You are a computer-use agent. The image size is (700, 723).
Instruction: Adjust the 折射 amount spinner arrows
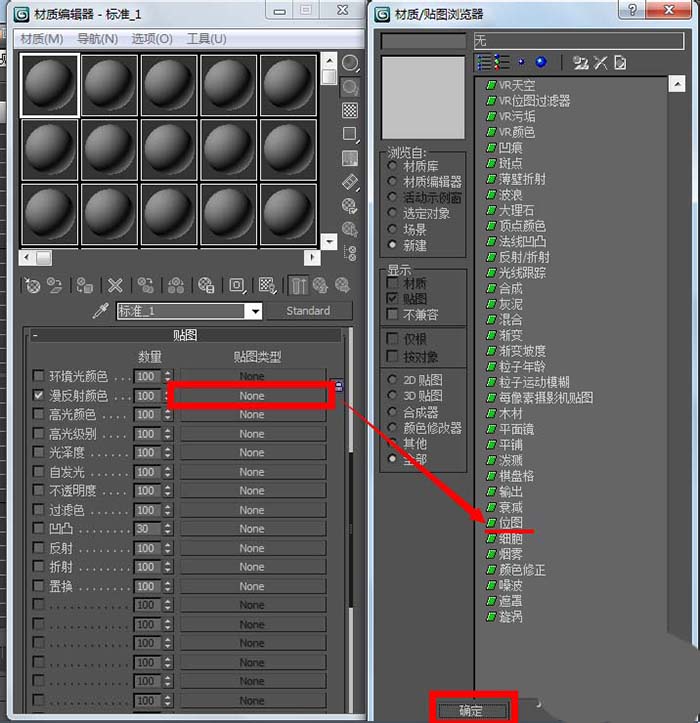168,567
